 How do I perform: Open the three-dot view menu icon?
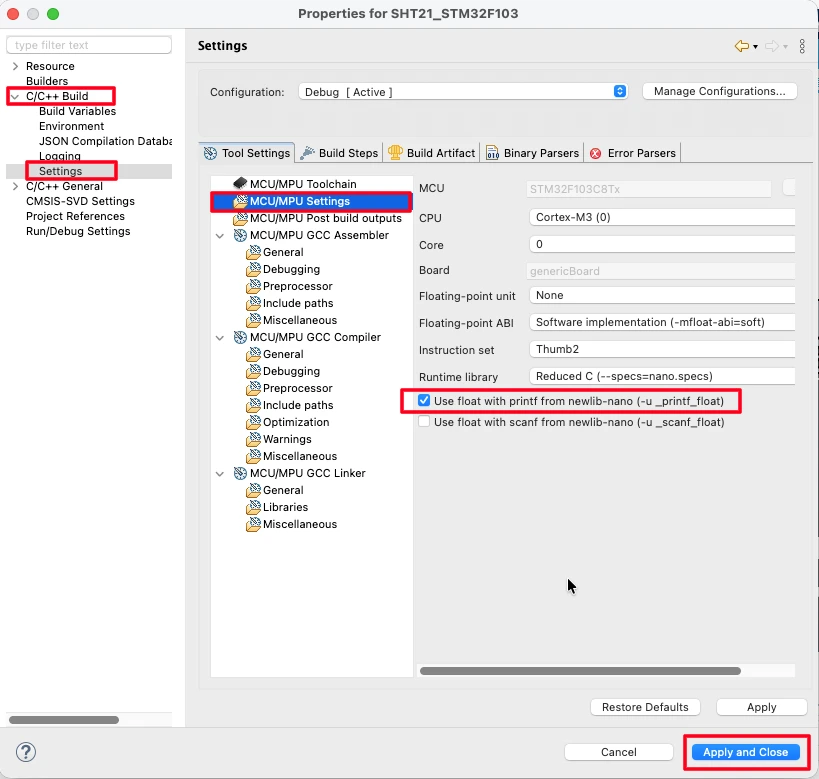802,46
